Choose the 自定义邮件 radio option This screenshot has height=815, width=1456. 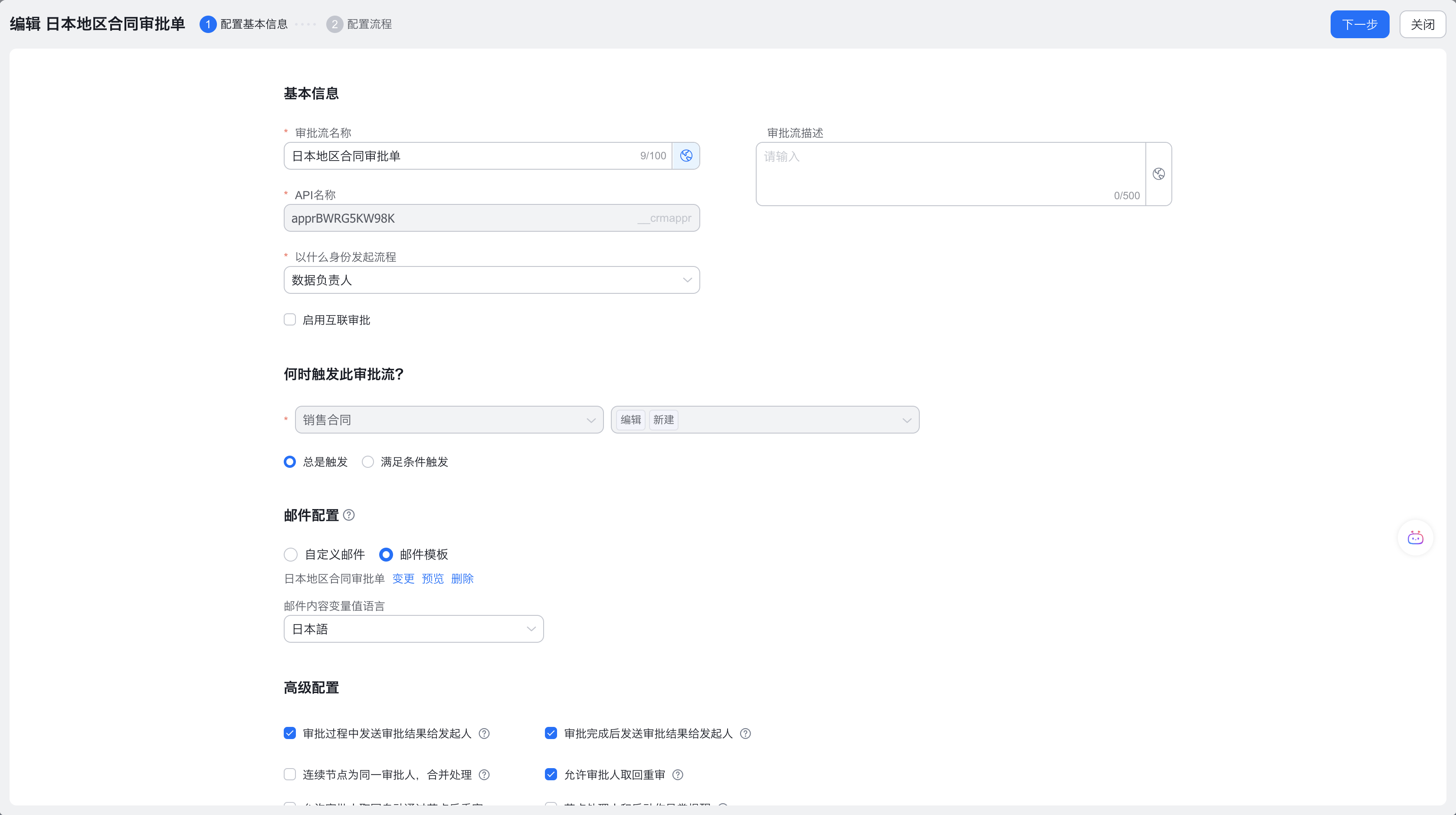click(x=291, y=555)
